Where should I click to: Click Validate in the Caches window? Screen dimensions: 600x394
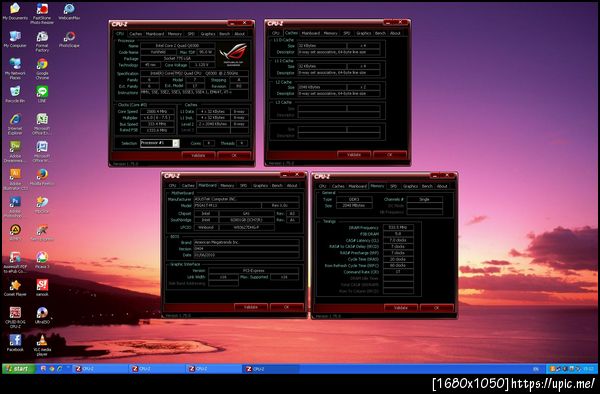(354, 155)
